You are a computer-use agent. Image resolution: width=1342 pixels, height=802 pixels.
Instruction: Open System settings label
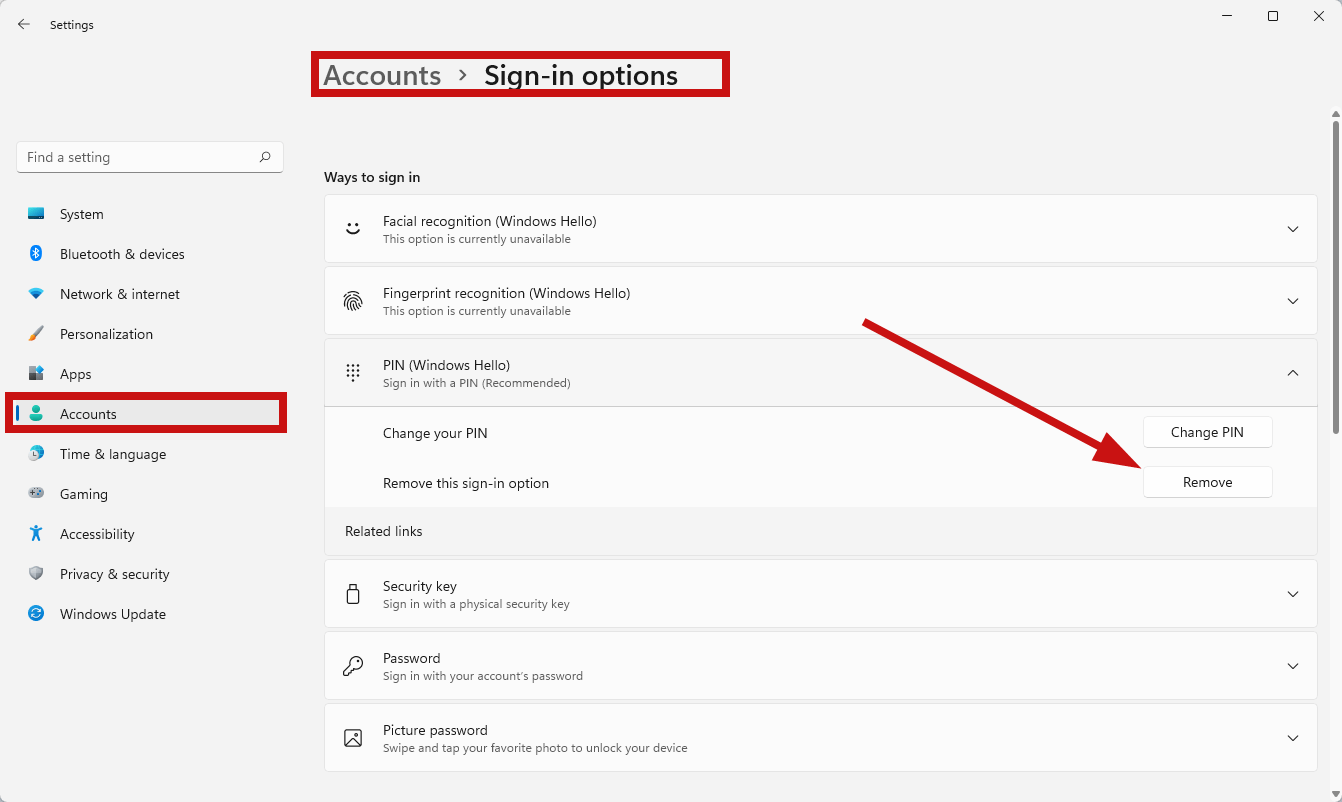[81, 214]
